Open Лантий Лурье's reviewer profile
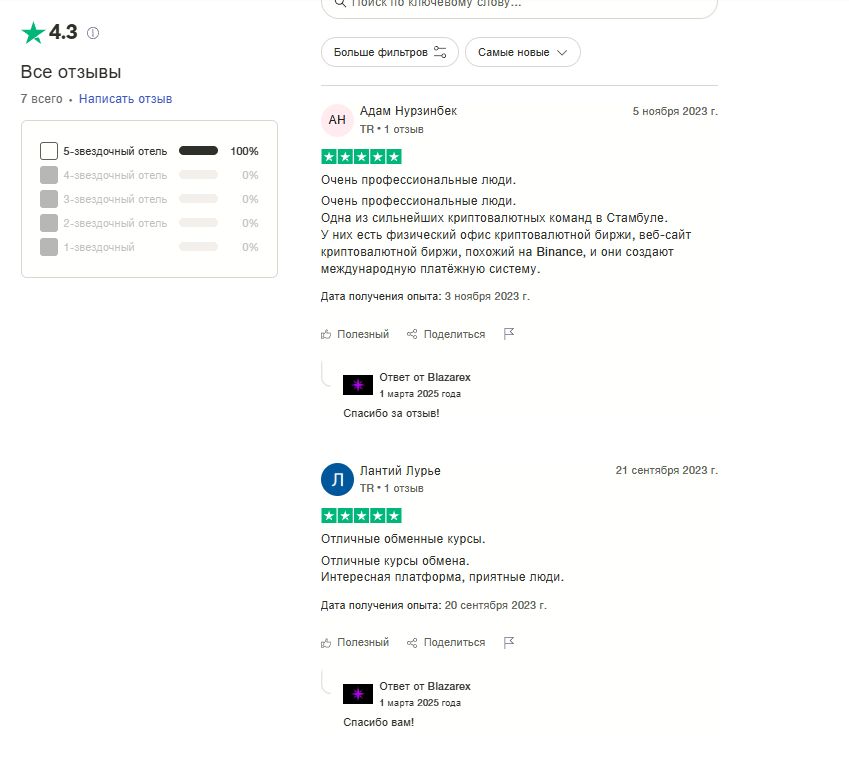Viewport: 849px width, 767px height. [x=400, y=470]
